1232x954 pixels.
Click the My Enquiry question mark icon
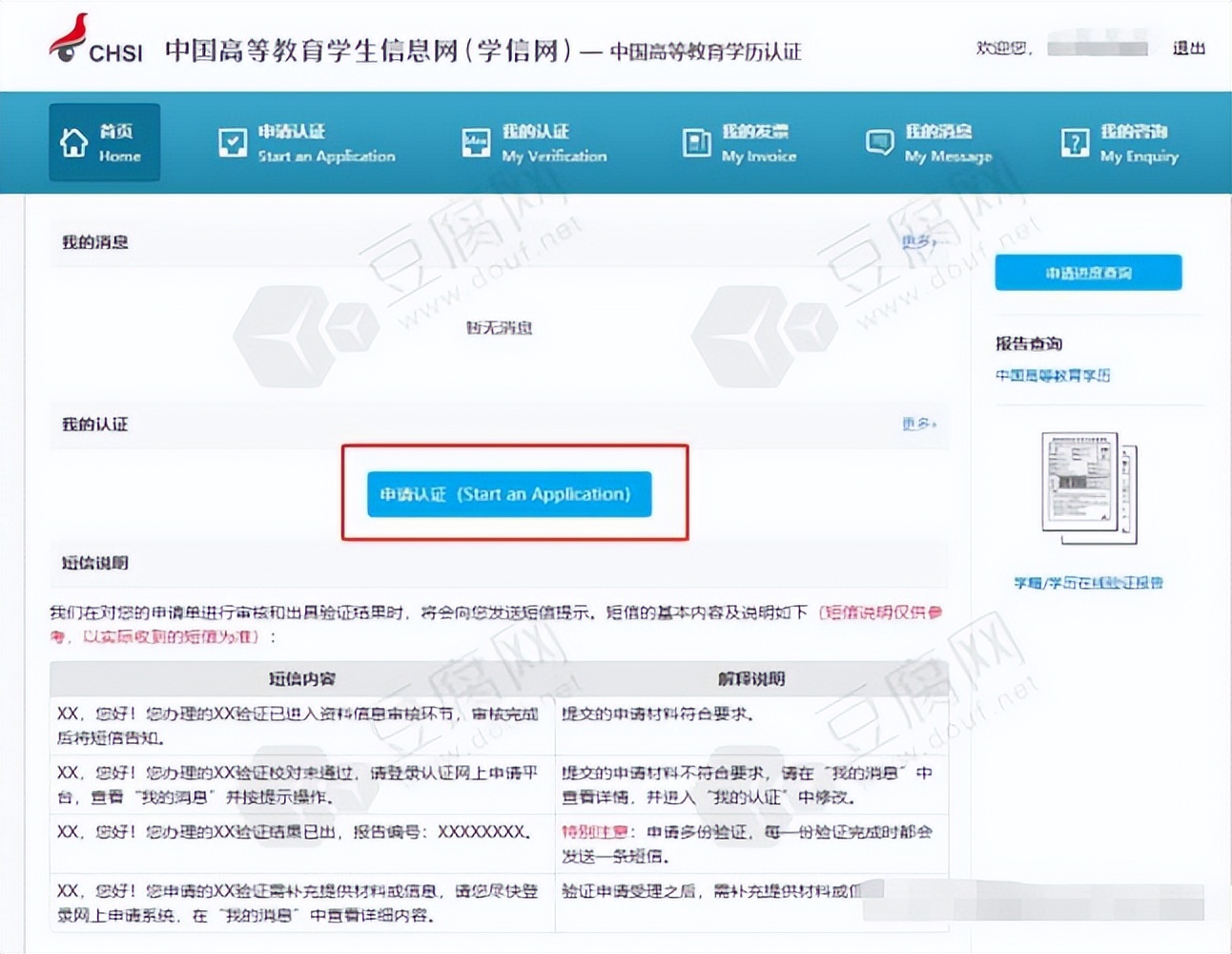point(1075,141)
